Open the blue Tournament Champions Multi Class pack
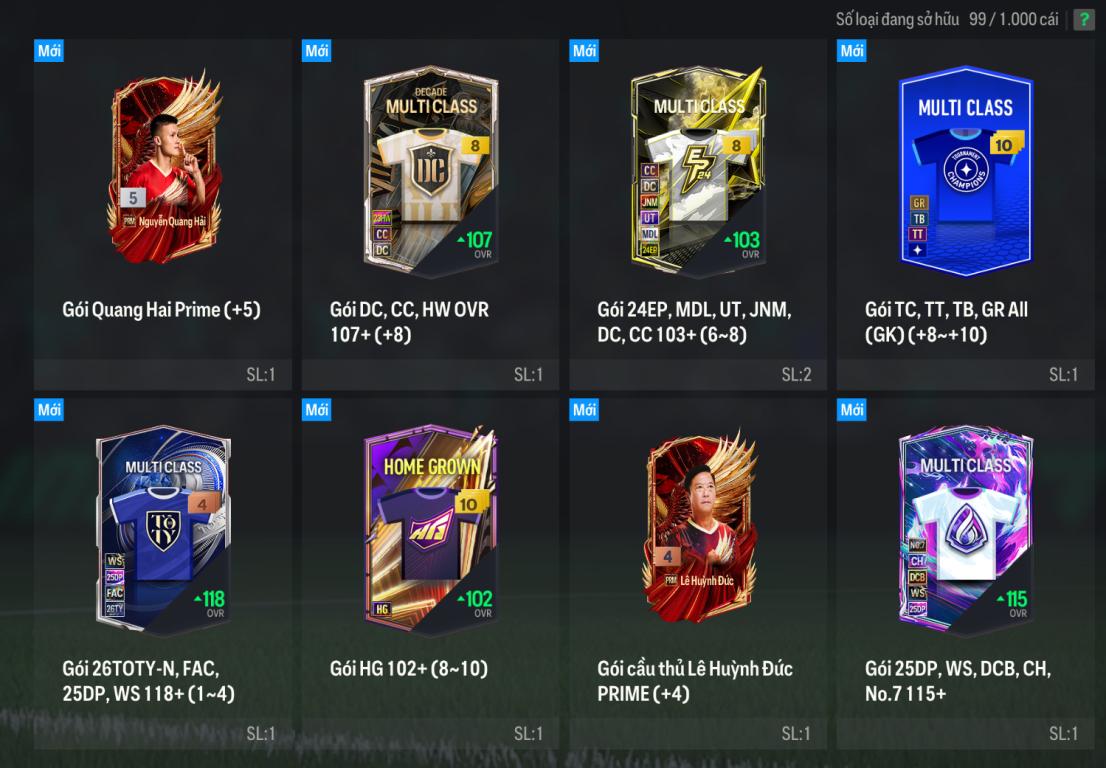This screenshot has height=768, width=1106. (966, 171)
